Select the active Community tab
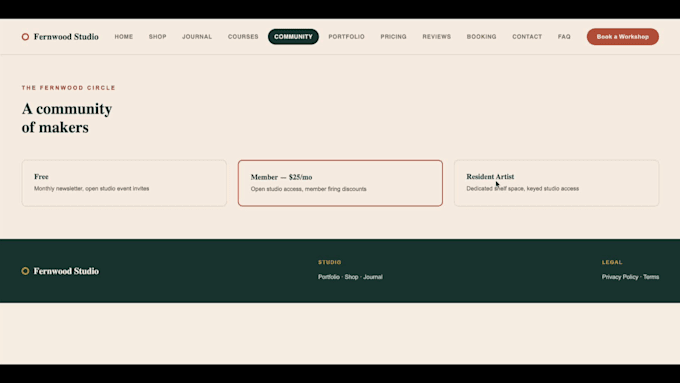Image resolution: width=680 pixels, height=383 pixels. pos(293,37)
